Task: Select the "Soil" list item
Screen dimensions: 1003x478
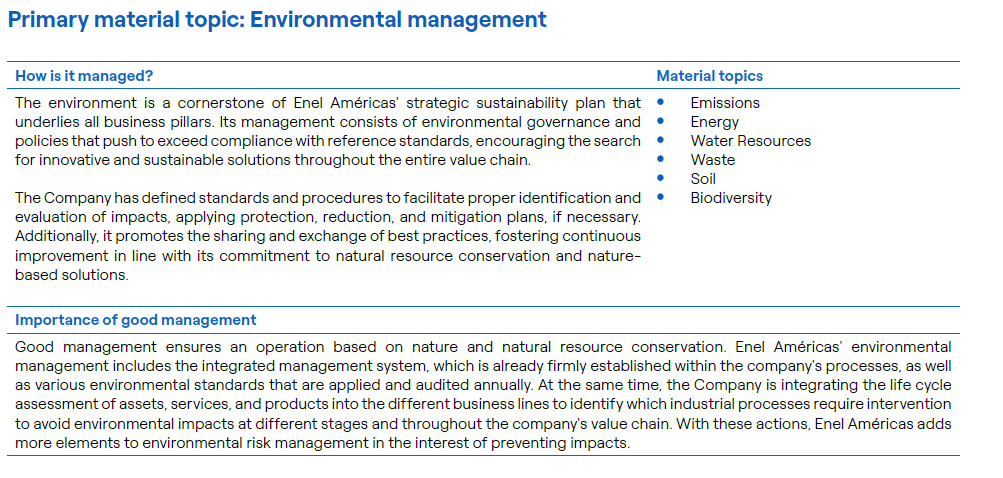Action: pos(703,179)
